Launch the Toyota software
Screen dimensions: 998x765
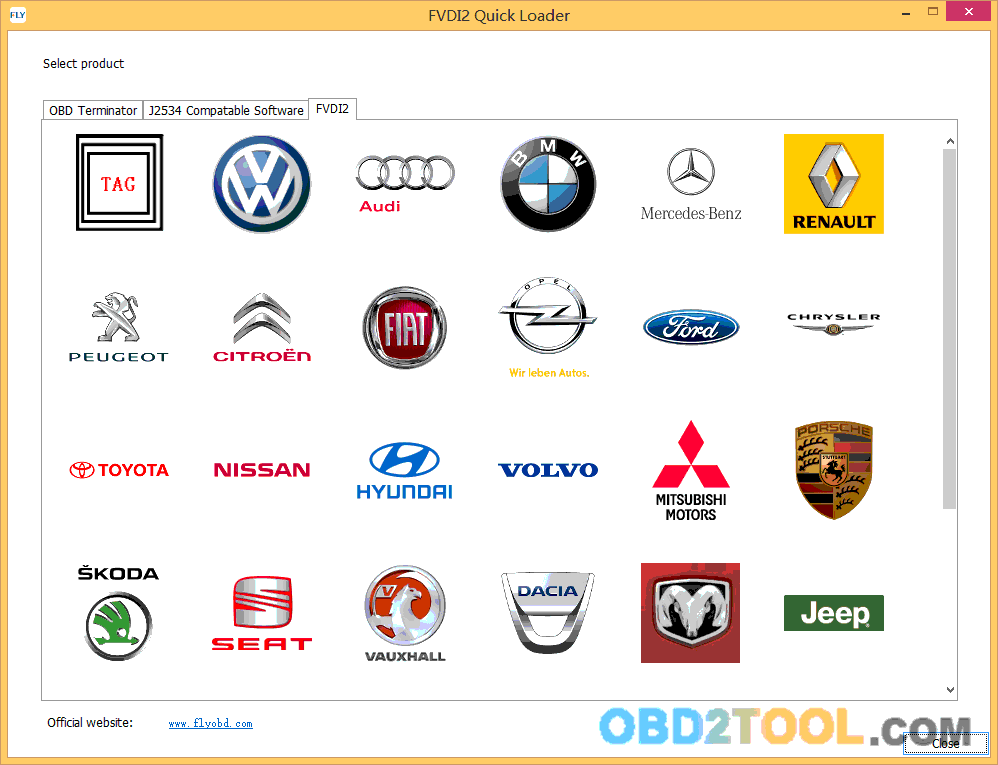[x=119, y=470]
